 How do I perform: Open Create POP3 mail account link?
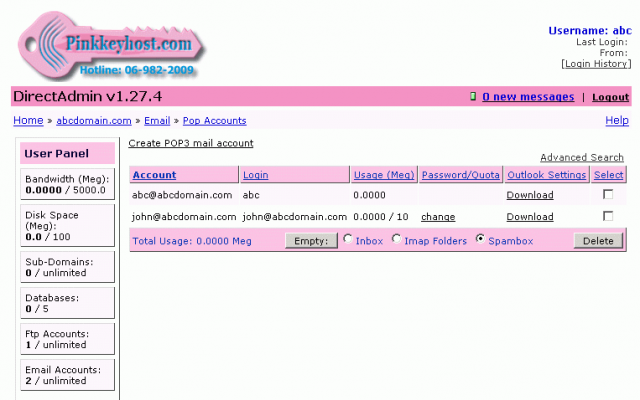pos(190,144)
